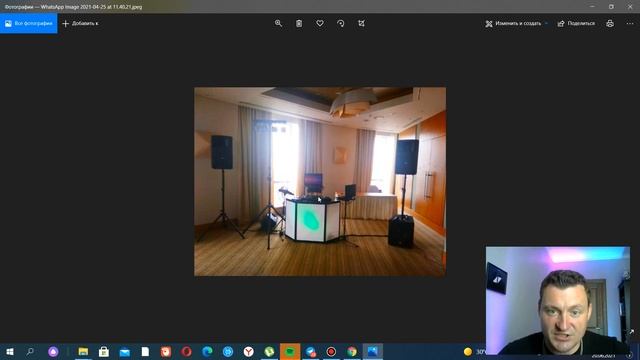Switch to the Photos app taskbar icon
640x360 pixels.
tap(373, 351)
